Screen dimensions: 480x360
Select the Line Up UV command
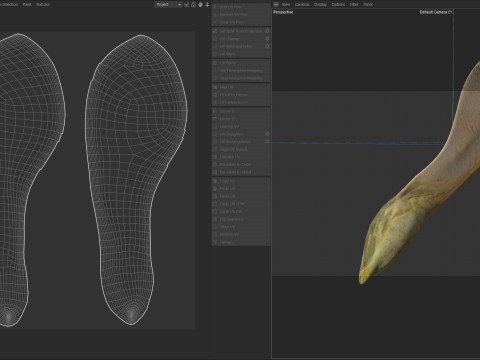(x=241, y=127)
